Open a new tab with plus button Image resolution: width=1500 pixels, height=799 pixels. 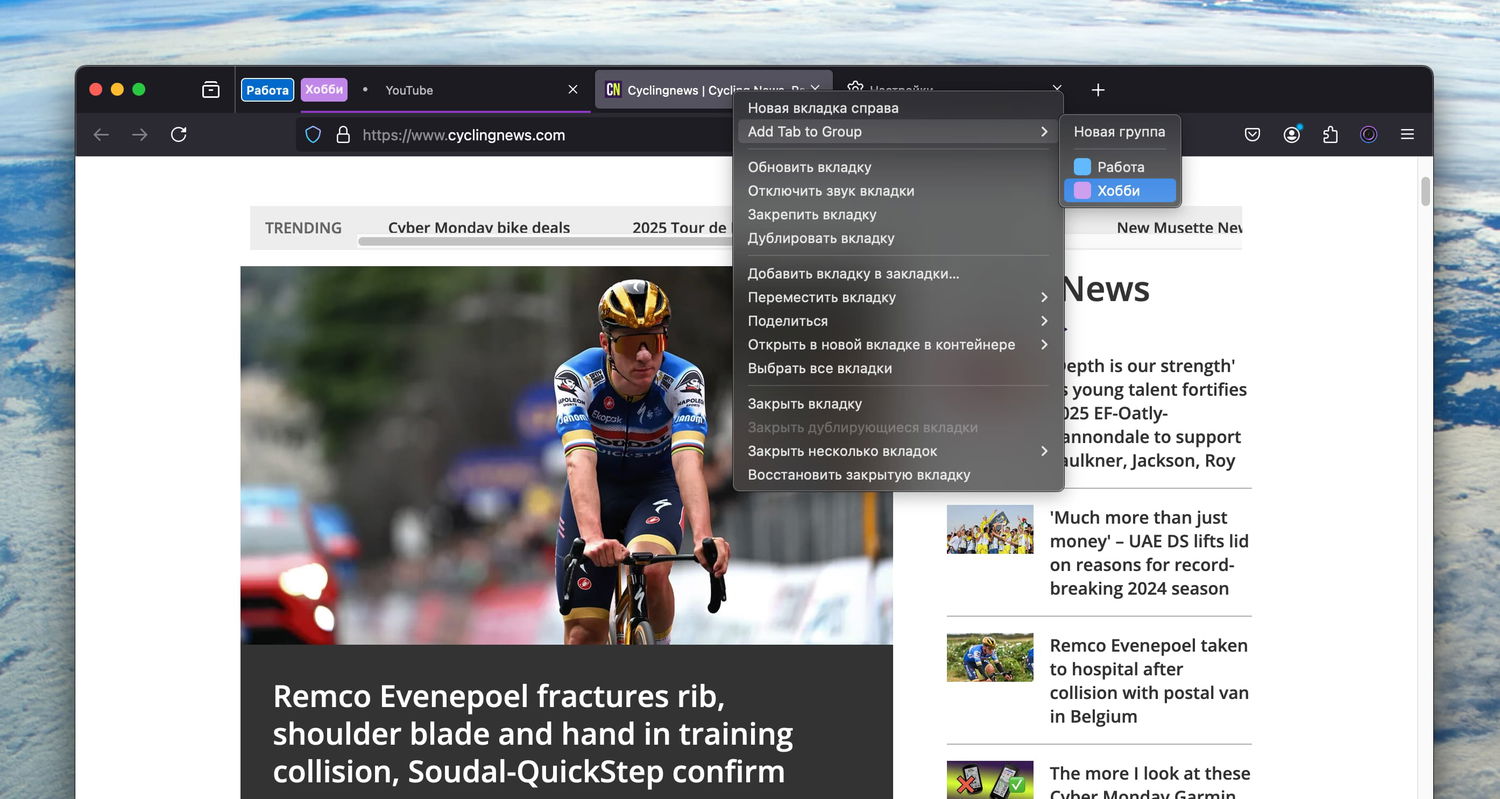[x=1098, y=90]
